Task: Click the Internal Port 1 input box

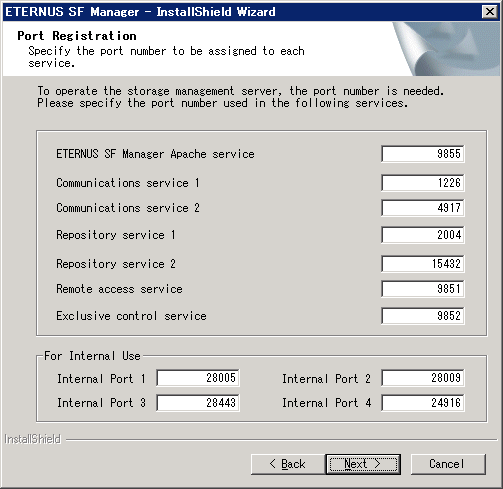Action: (x=198, y=378)
